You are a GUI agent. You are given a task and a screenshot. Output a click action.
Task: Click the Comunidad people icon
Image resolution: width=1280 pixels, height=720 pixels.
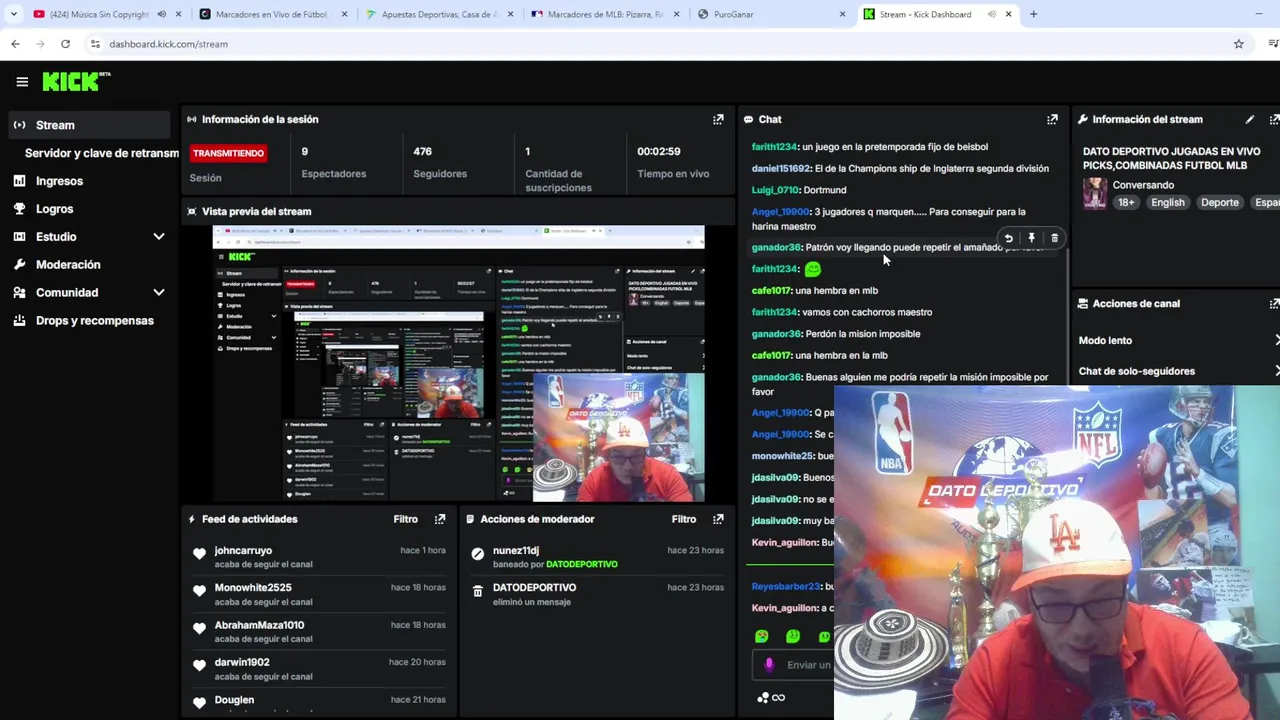point(19,293)
